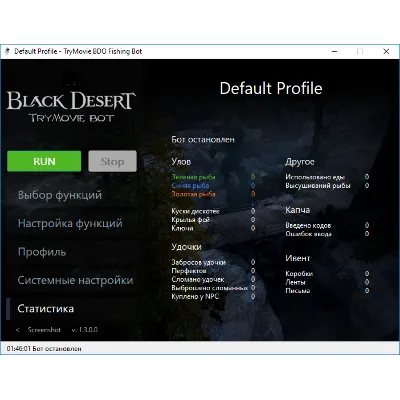
Task: Click the Коробки counter row
Action: tap(327, 274)
